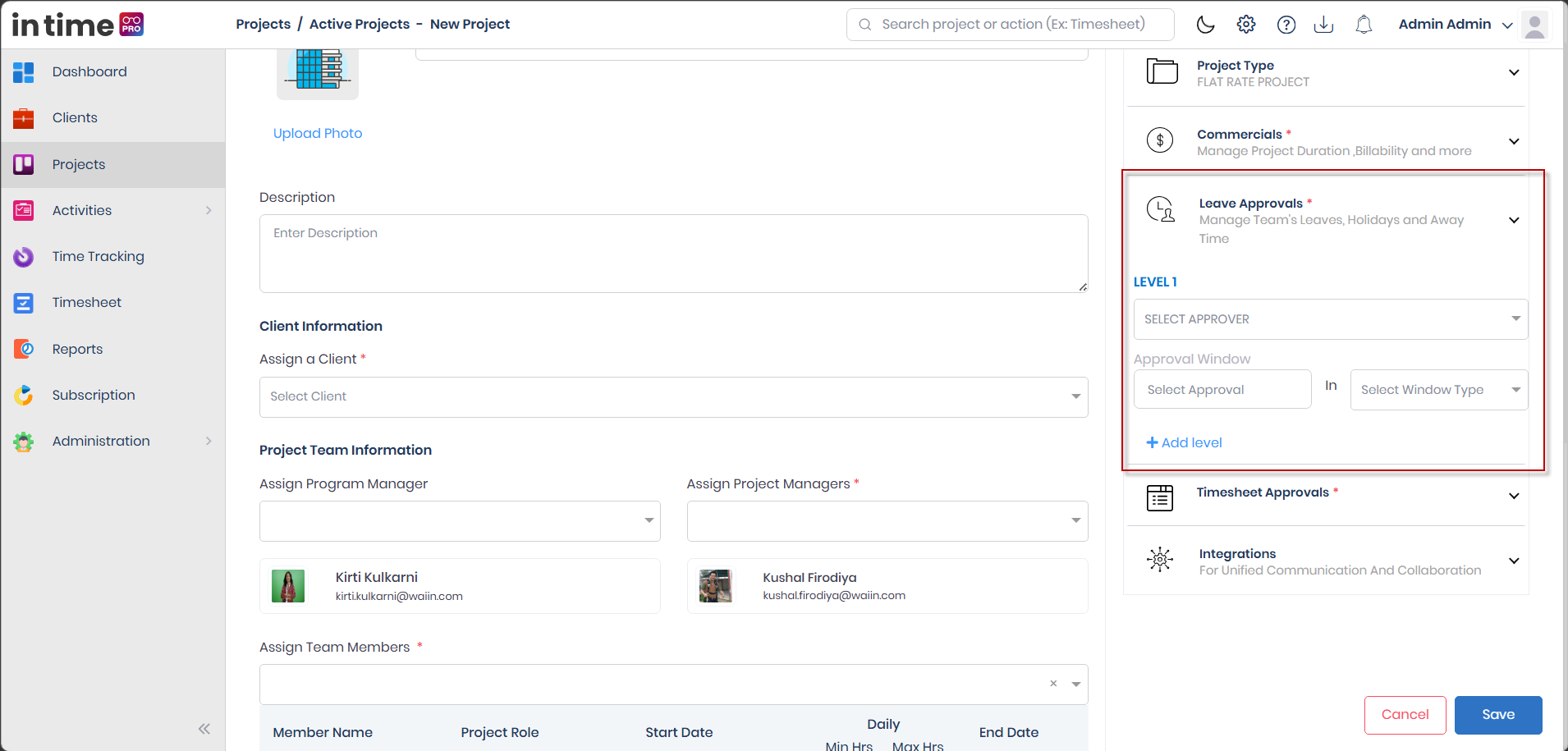Viewport: 1568px width, 751px height.
Task: Click the Cancel button
Action: pos(1405,715)
